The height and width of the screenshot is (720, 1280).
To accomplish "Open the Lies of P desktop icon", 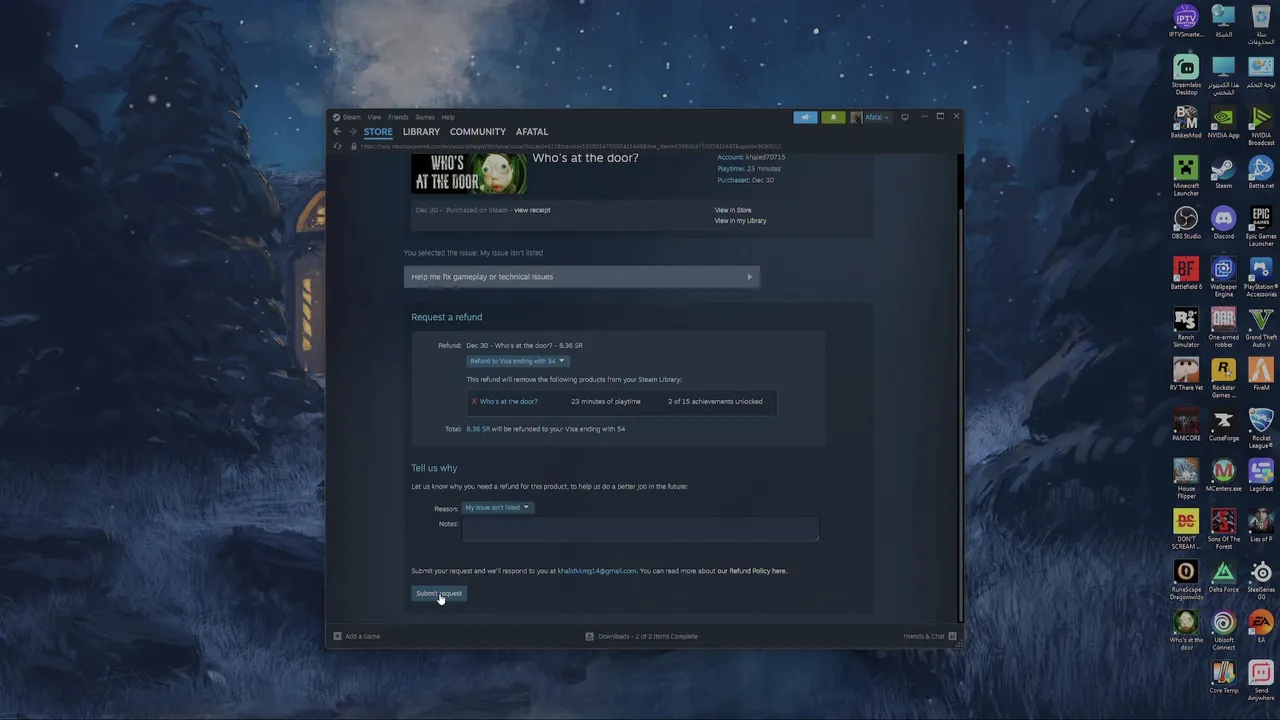I will tap(1261, 526).
